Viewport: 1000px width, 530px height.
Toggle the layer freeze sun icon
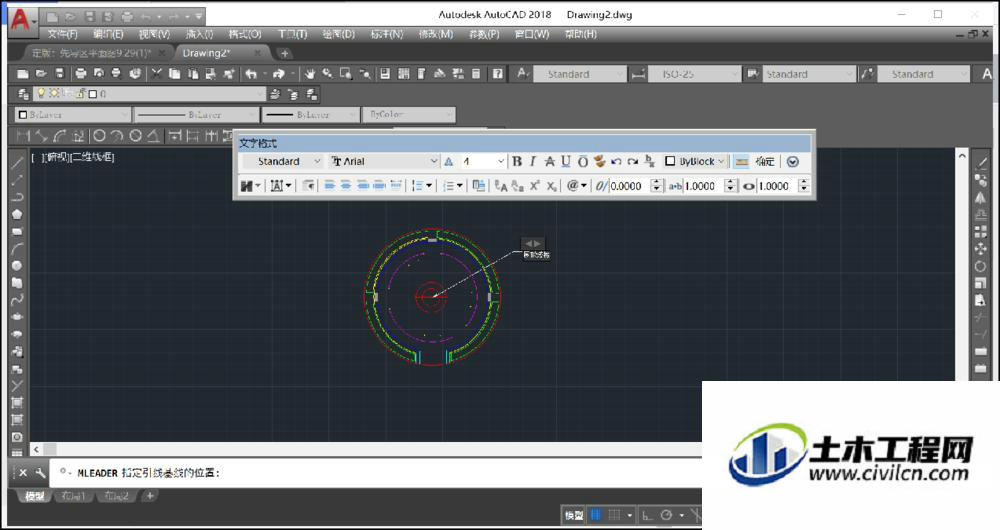54,94
